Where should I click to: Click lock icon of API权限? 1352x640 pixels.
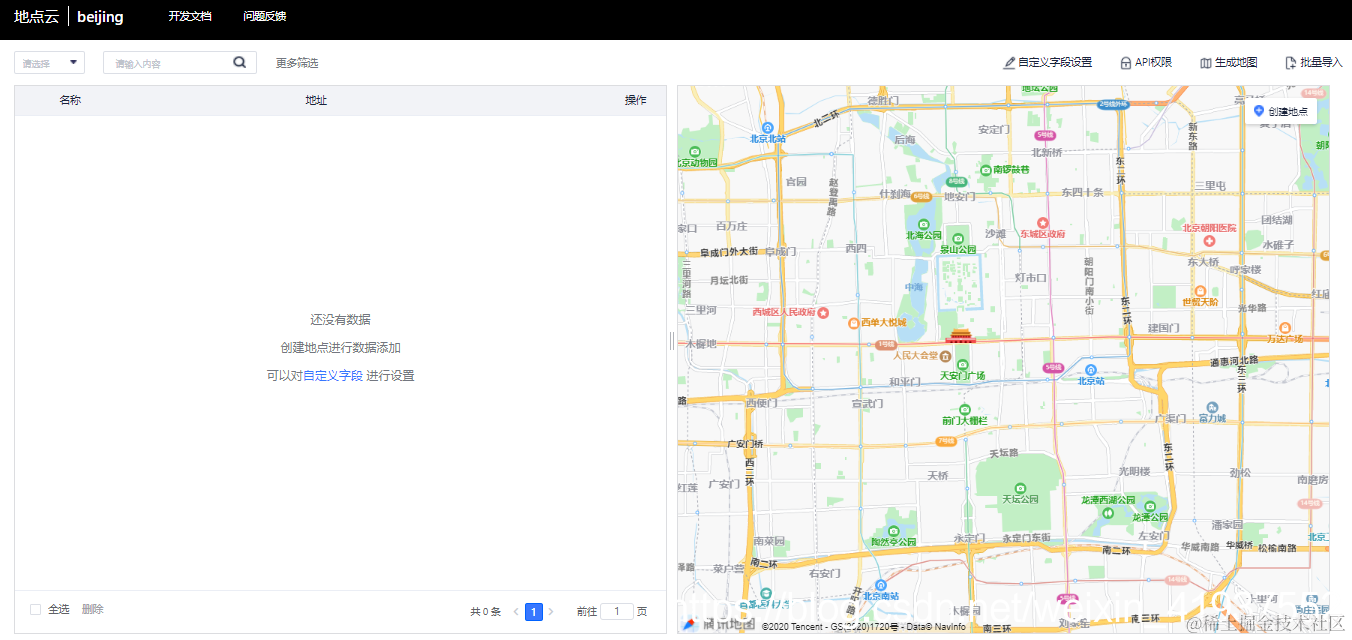coord(1125,63)
